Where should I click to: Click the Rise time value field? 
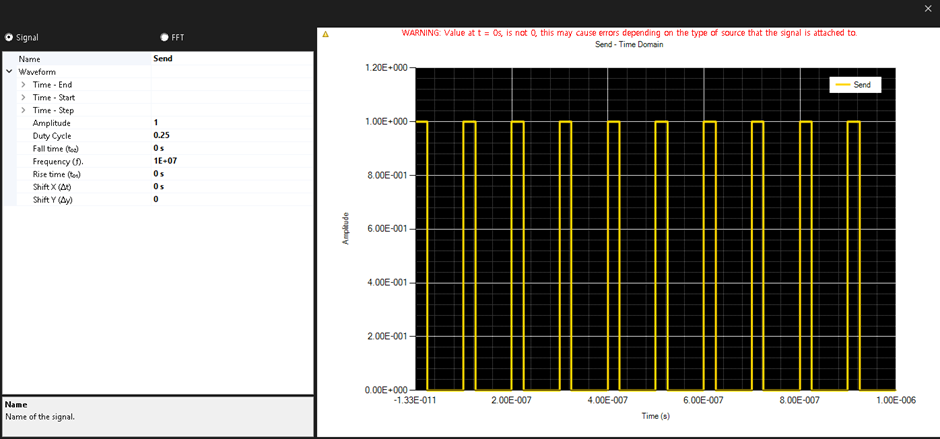230,173
